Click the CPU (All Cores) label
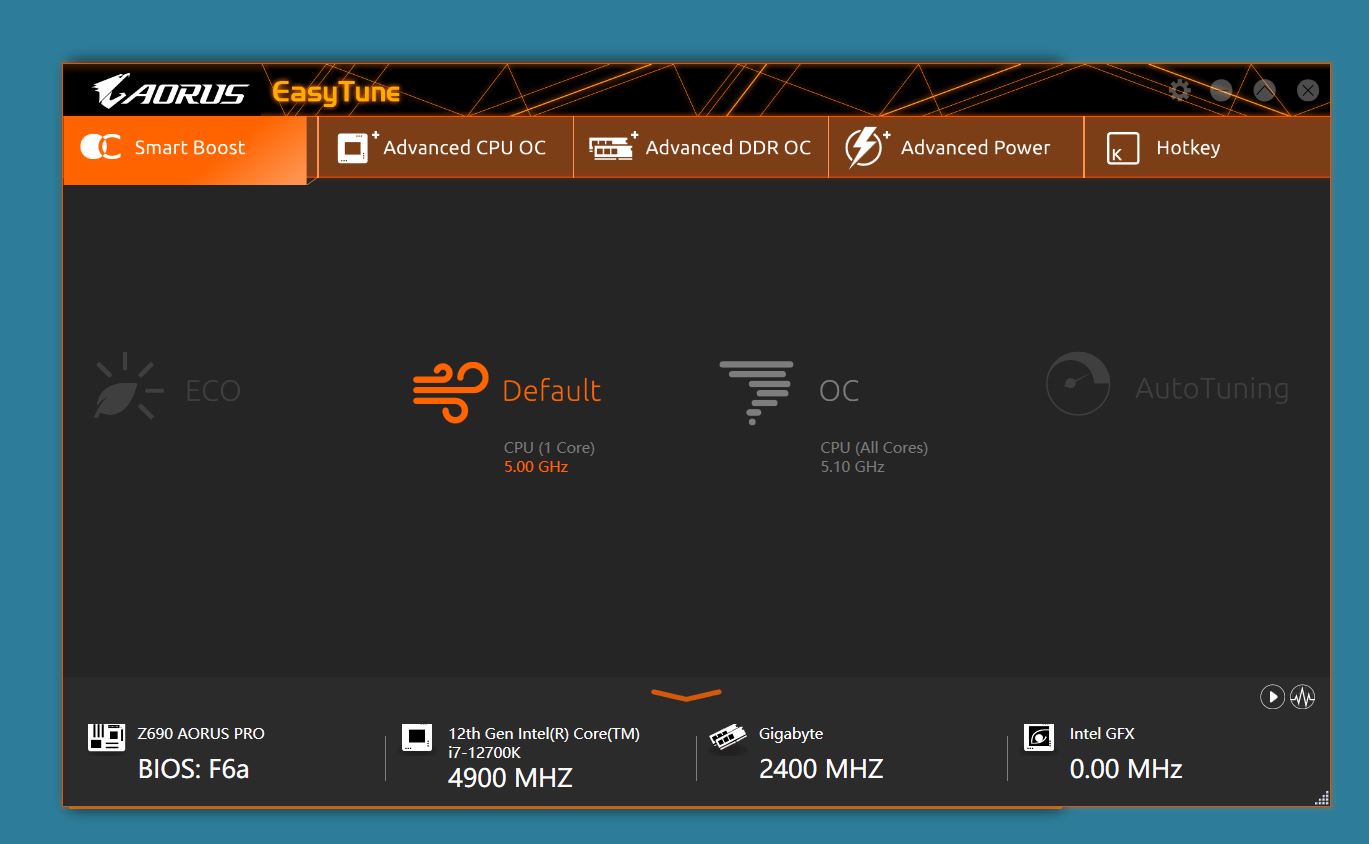Viewport: 1369px width, 844px height. 874,448
